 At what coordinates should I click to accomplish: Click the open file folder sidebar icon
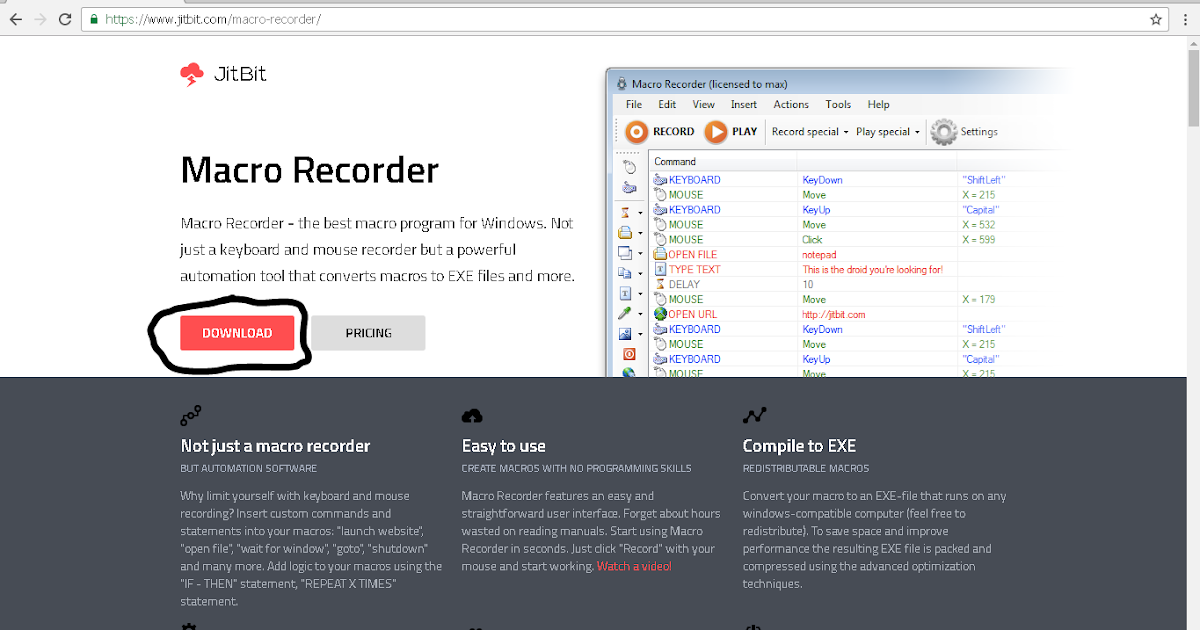(x=626, y=232)
